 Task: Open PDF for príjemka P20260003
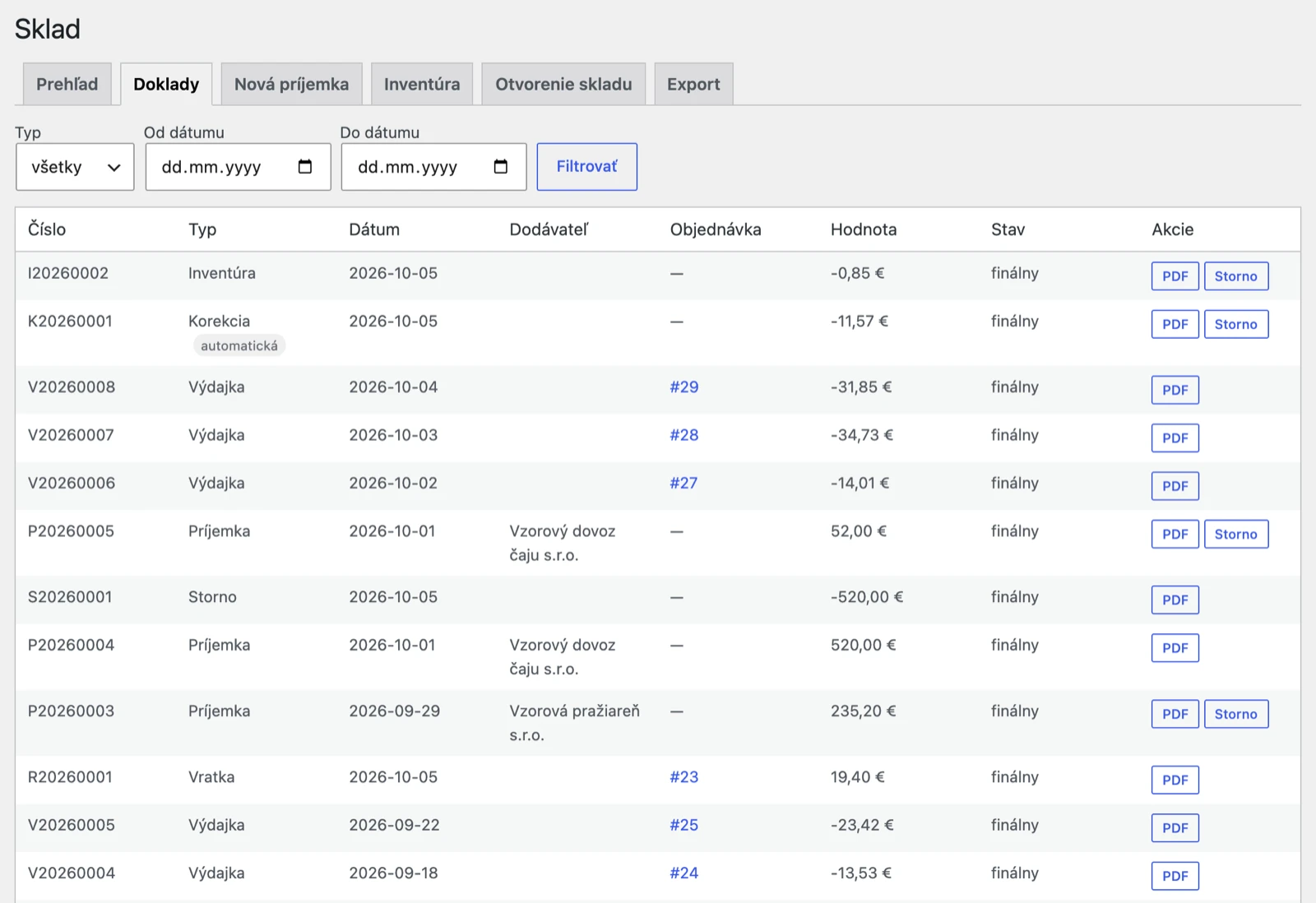coord(1175,714)
